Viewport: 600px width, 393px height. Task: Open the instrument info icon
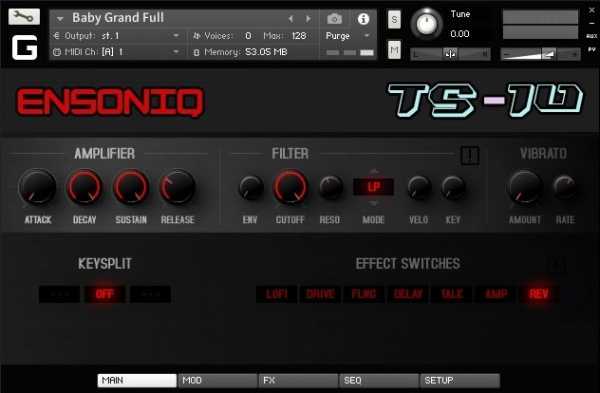pos(363,18)
